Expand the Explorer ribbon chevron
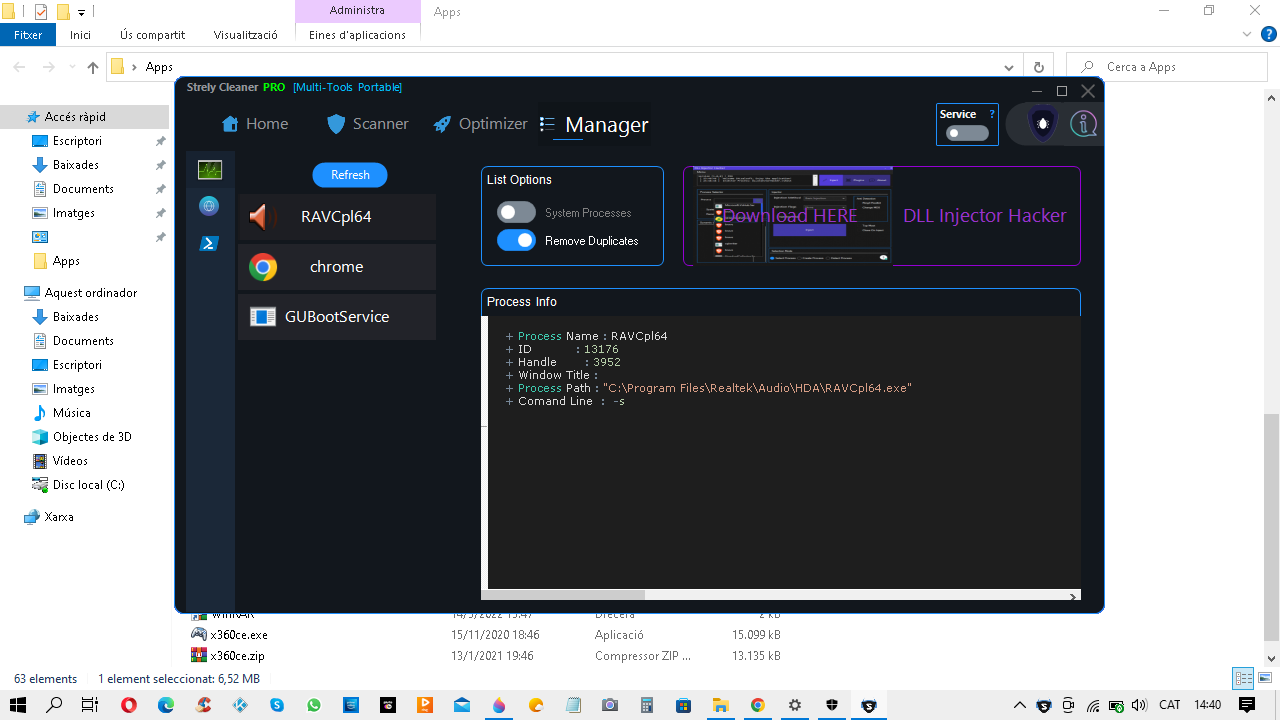The height and width of the screenshot is (720, 1280). click(x=1247, y=35)
